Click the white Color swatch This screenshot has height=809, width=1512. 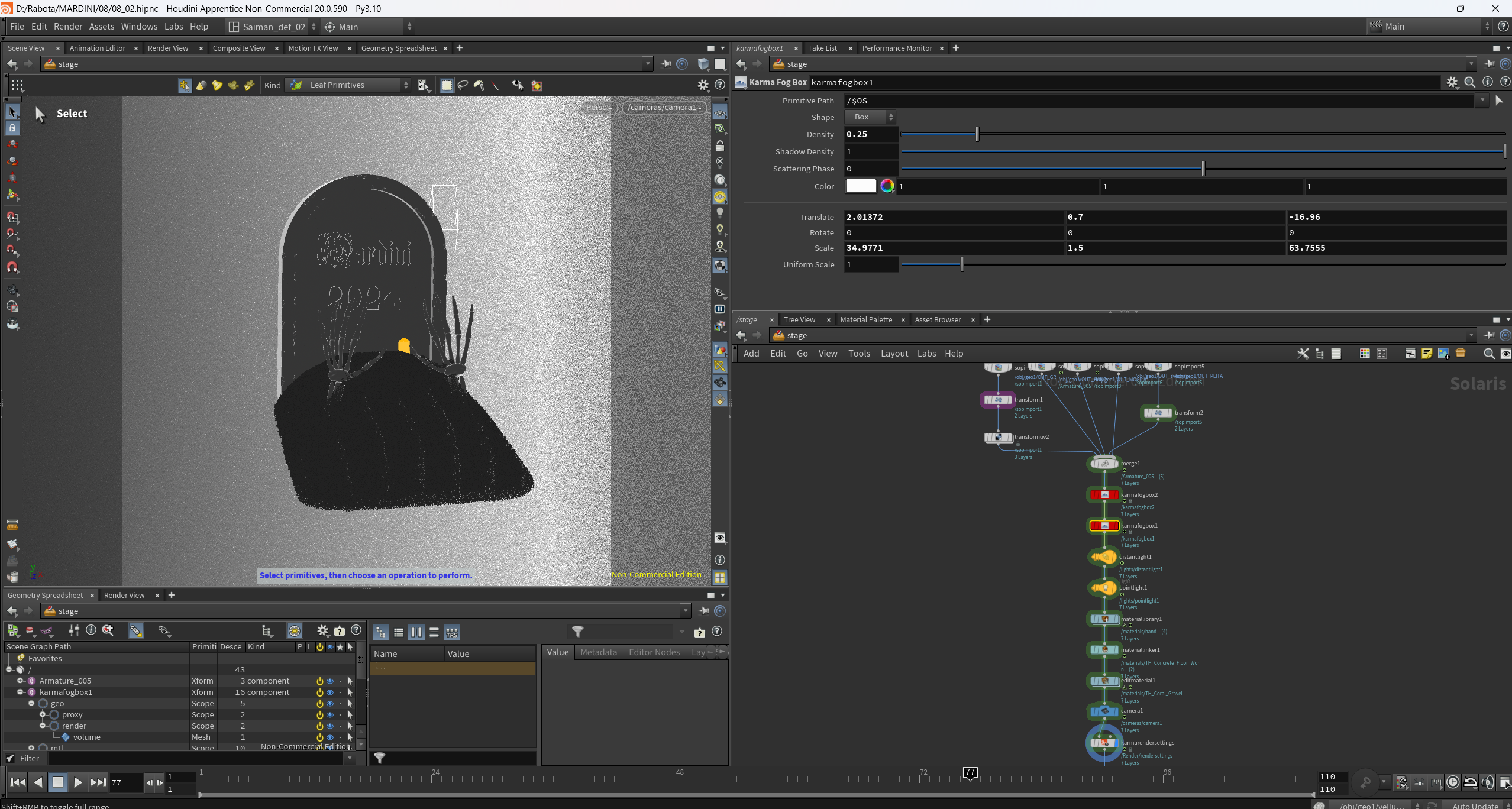click(861, 186)
